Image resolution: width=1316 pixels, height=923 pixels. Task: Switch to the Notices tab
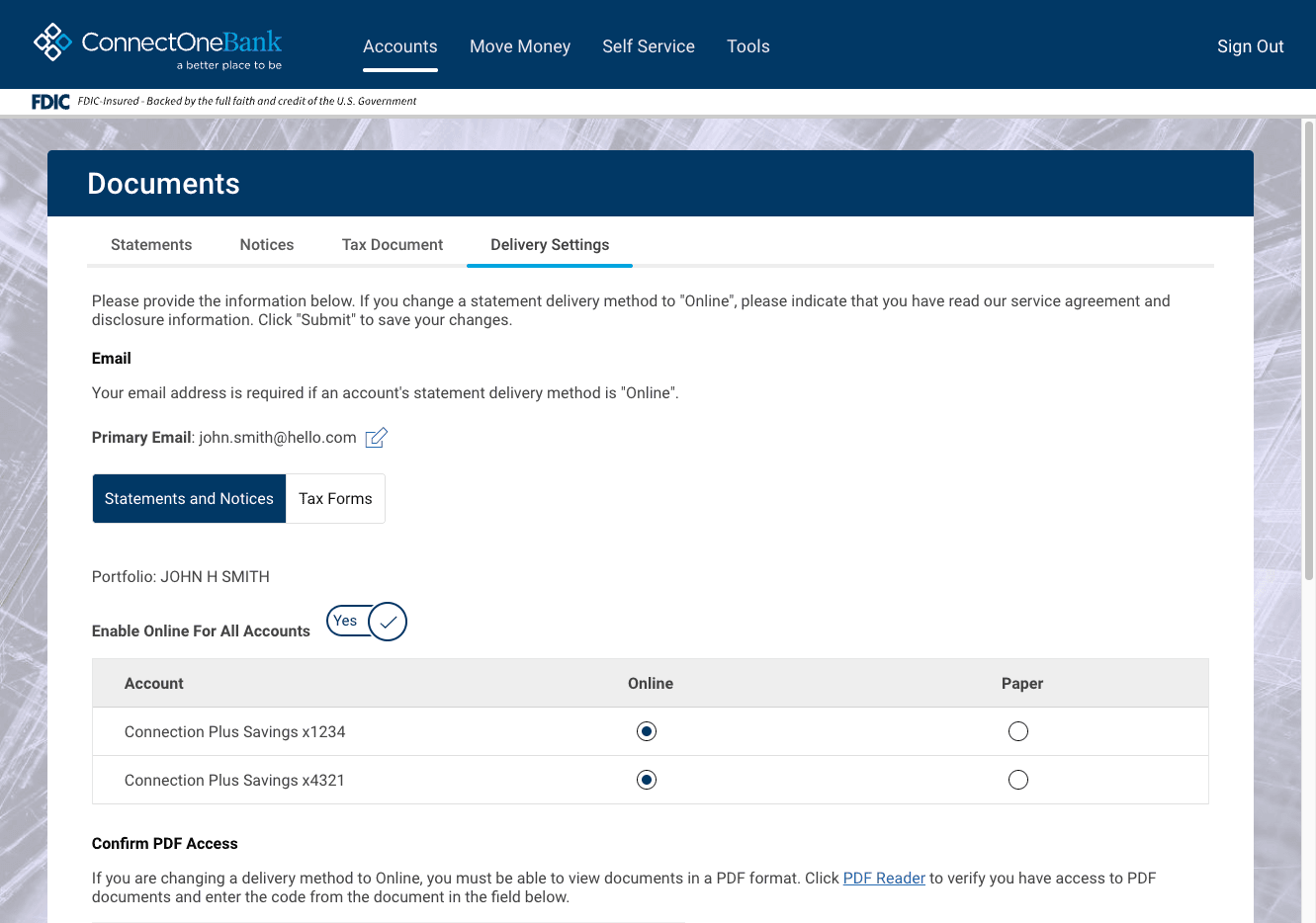(267, 245)
